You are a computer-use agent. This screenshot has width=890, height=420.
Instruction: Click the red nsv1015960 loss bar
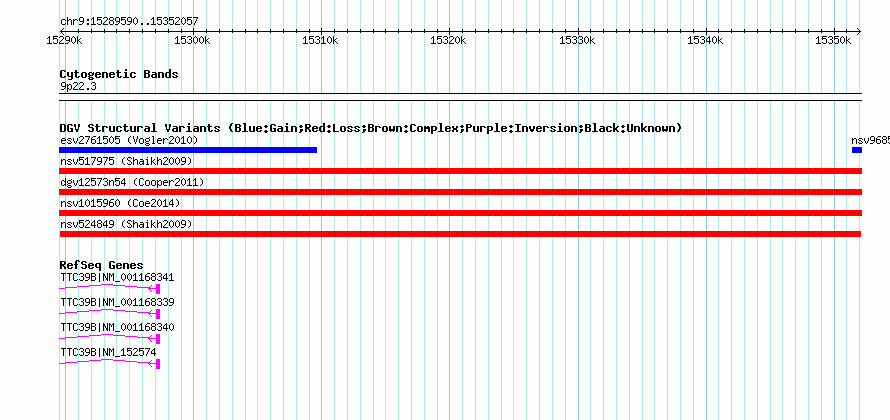[460, 213]
